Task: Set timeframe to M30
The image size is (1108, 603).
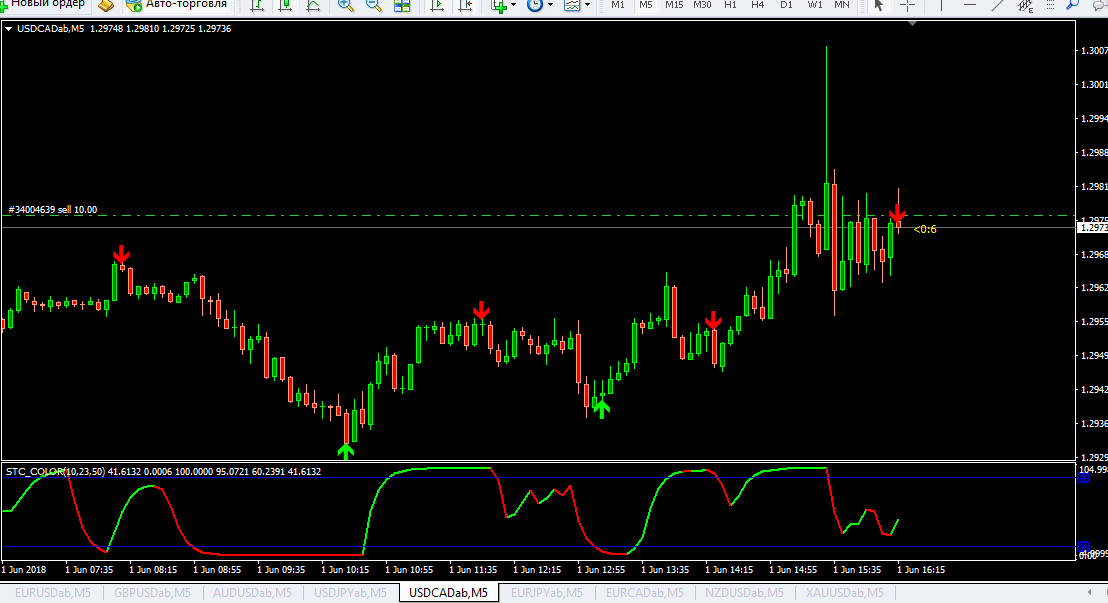Action: 702,5
